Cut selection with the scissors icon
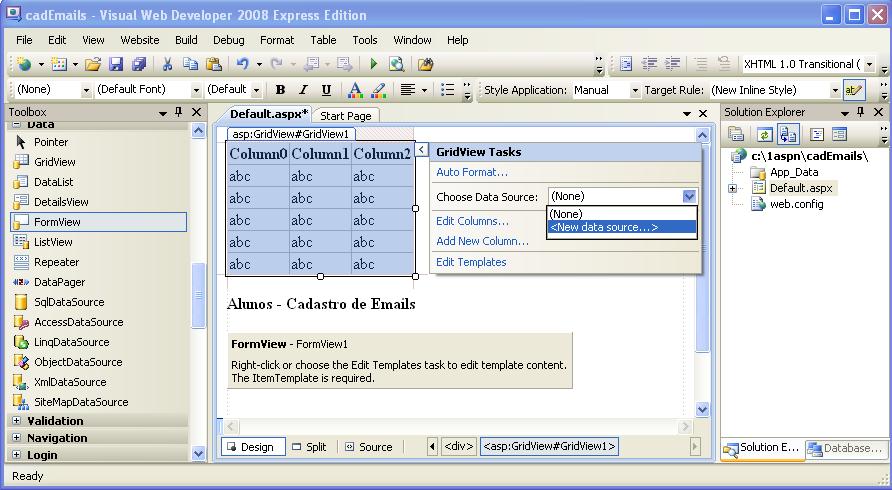Viewport: 892px width, 490px height. [x=167, y=64]
